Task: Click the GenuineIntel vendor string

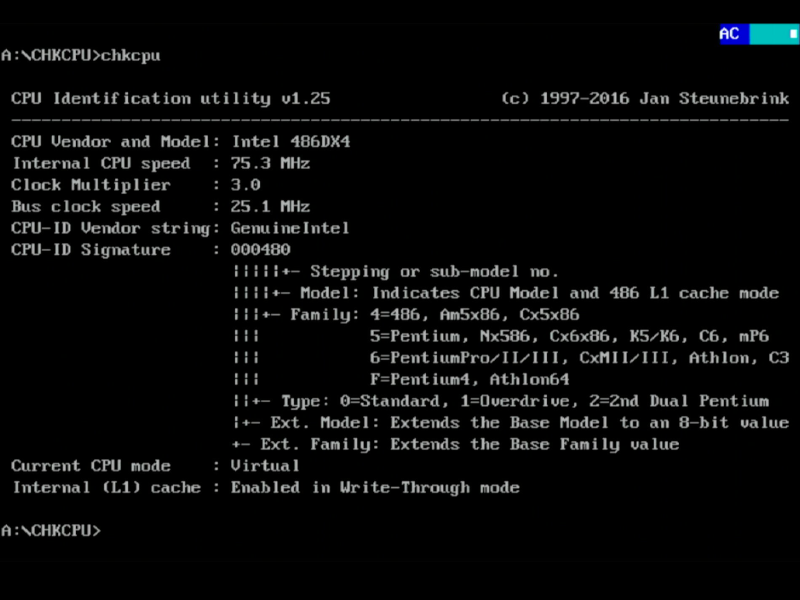Action: pos(290,228)
